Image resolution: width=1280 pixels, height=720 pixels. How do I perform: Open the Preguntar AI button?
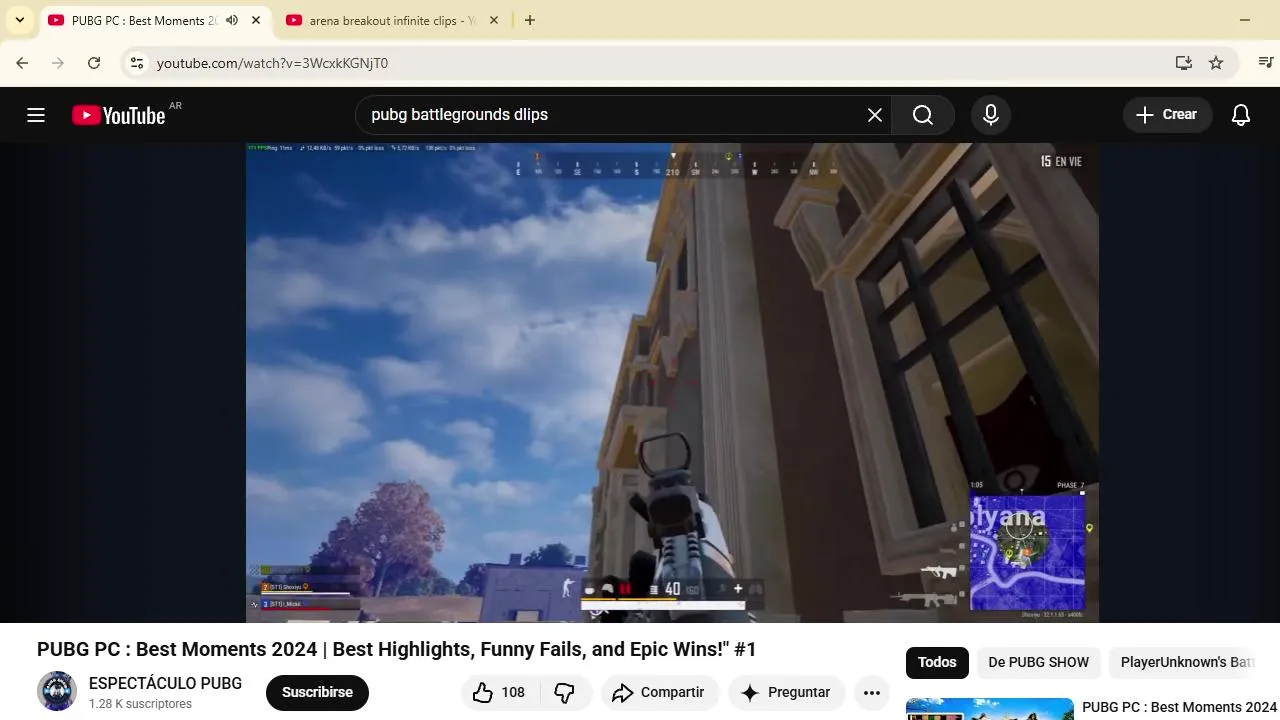pyautogui.click(x=787, y=692)
